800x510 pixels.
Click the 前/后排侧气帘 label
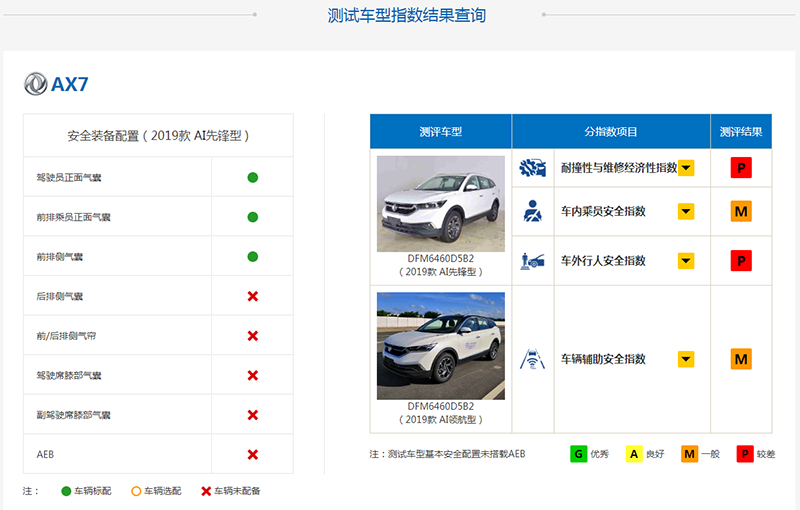point(66,336)
